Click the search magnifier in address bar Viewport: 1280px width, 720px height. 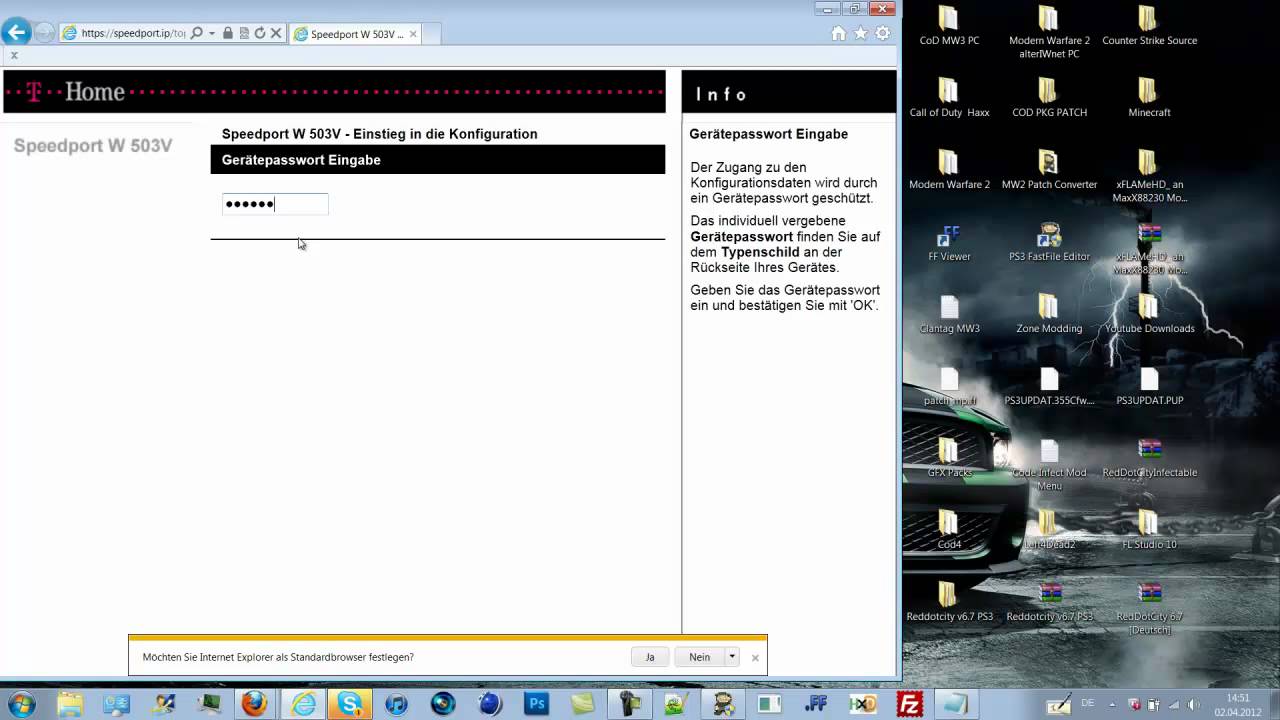[197, 33]
